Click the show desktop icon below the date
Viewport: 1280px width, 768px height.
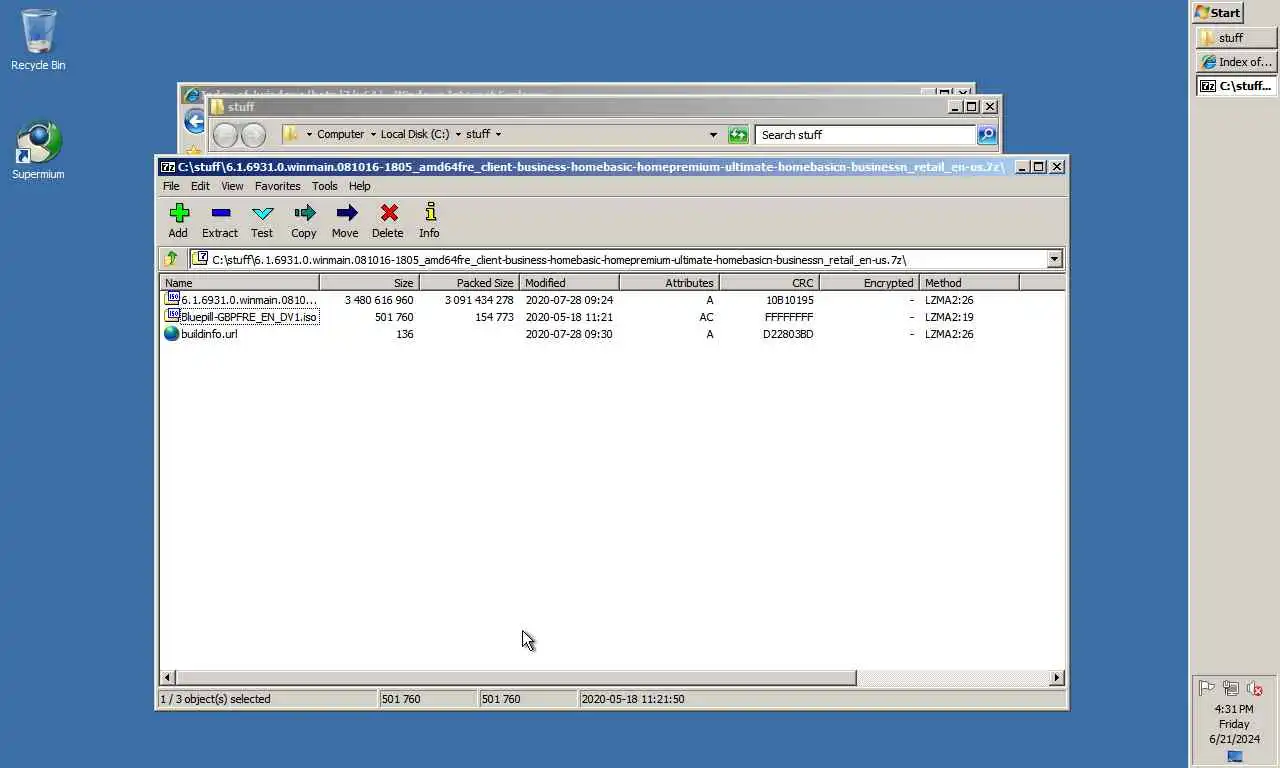pyautogui.click(x=1235, y=757)
